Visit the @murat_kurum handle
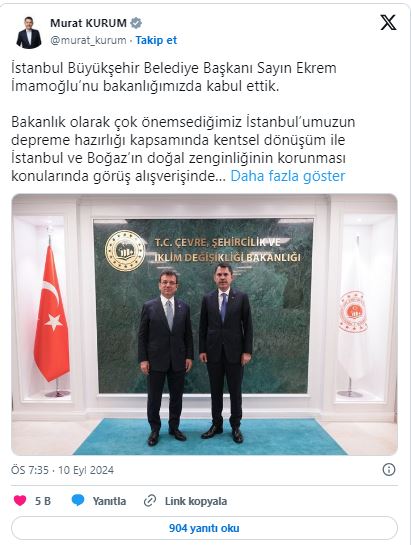 coord(88,40)
